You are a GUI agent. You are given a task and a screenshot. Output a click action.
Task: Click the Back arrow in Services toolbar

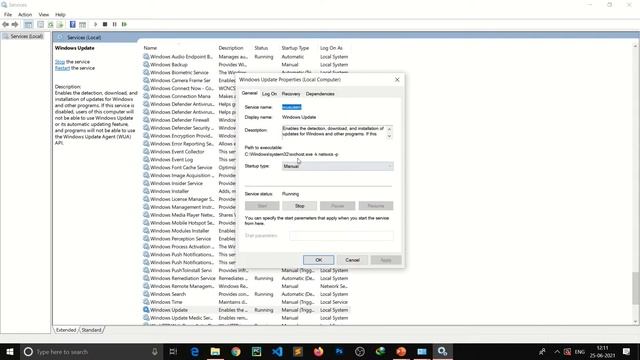tap(5, 24)
